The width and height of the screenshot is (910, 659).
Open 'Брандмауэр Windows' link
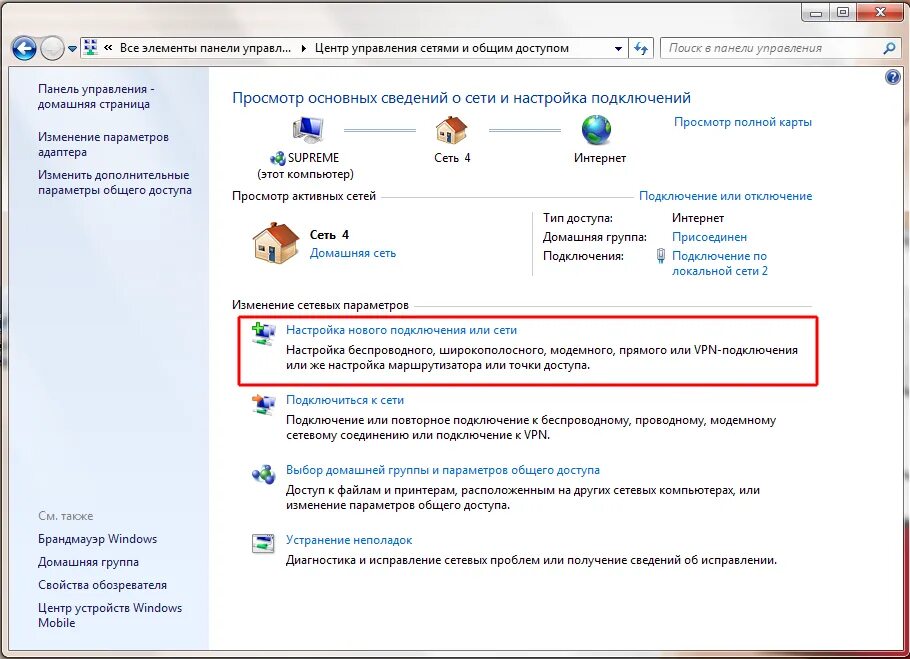(98, 539)
